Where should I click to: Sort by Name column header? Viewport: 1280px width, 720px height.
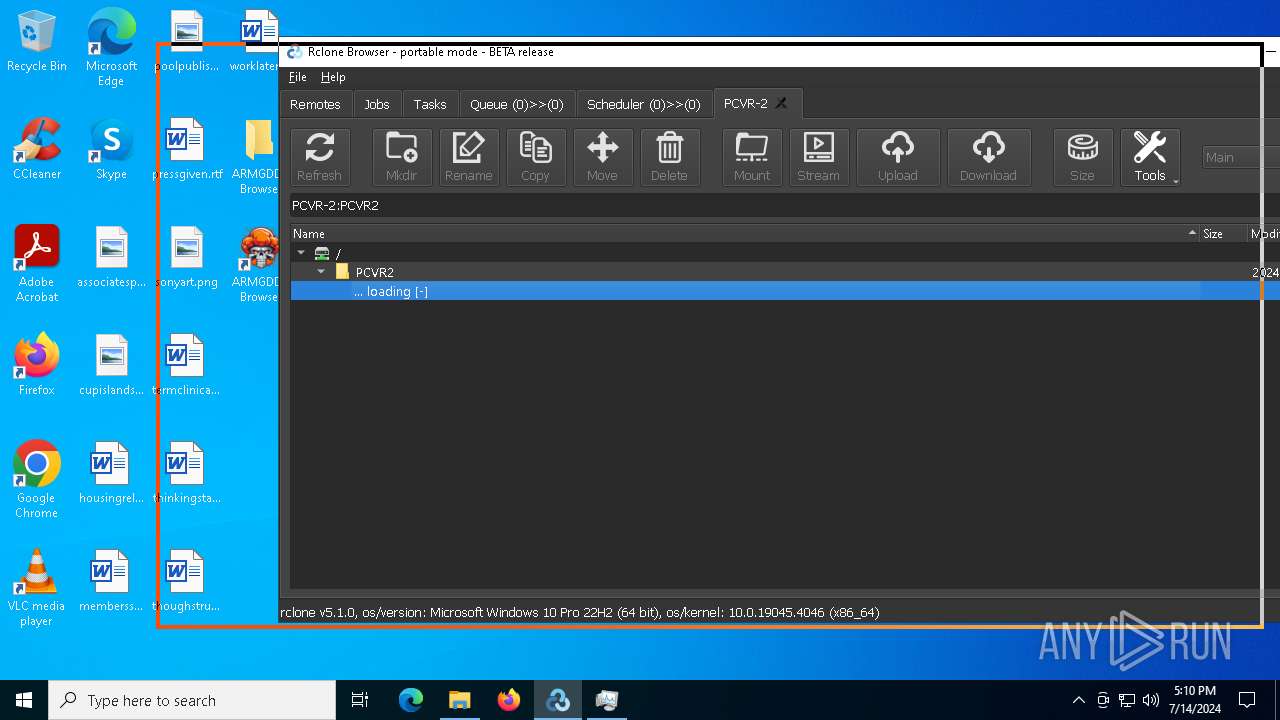(x=744, y=233)
